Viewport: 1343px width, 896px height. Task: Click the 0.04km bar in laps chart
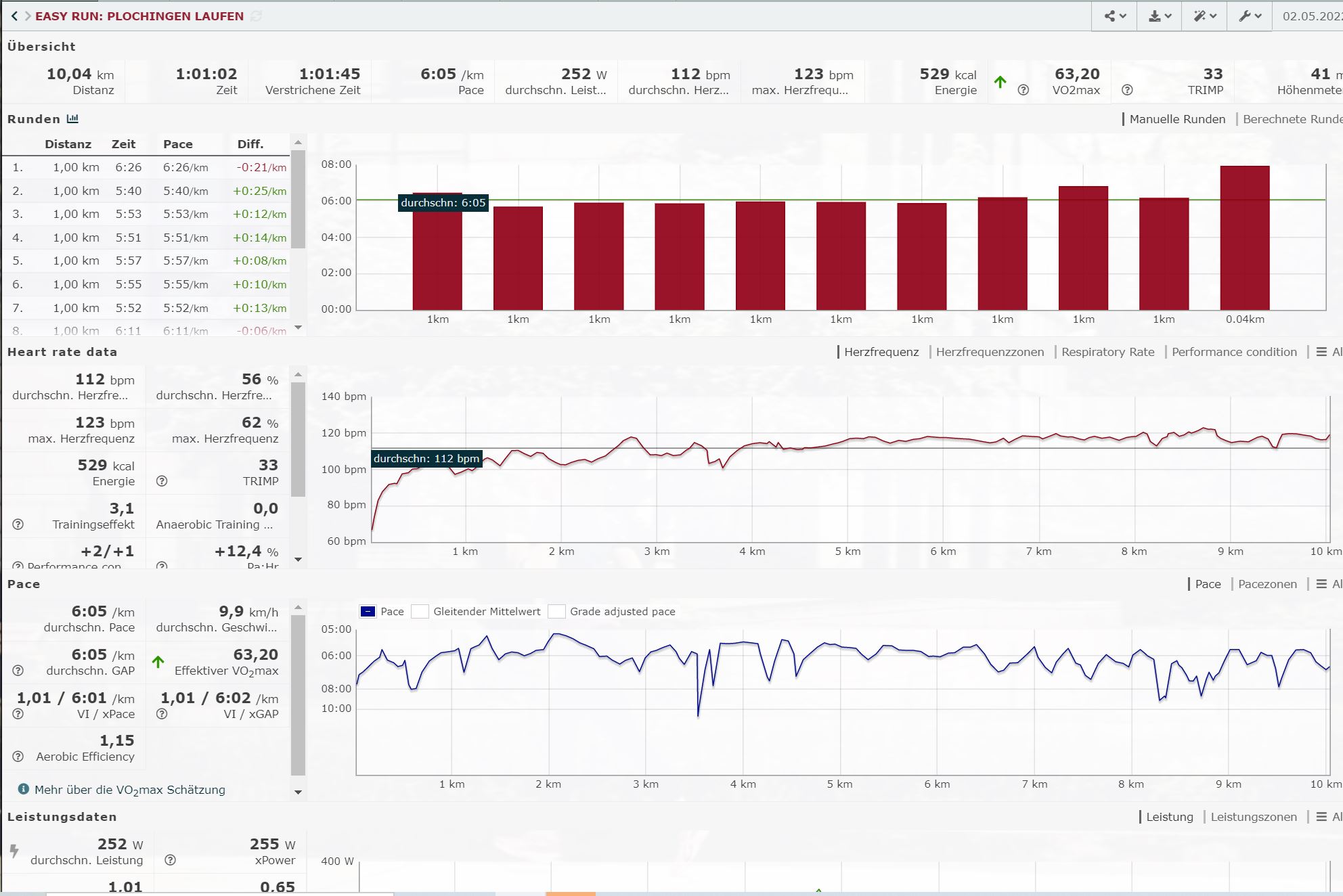point(1244,237)
